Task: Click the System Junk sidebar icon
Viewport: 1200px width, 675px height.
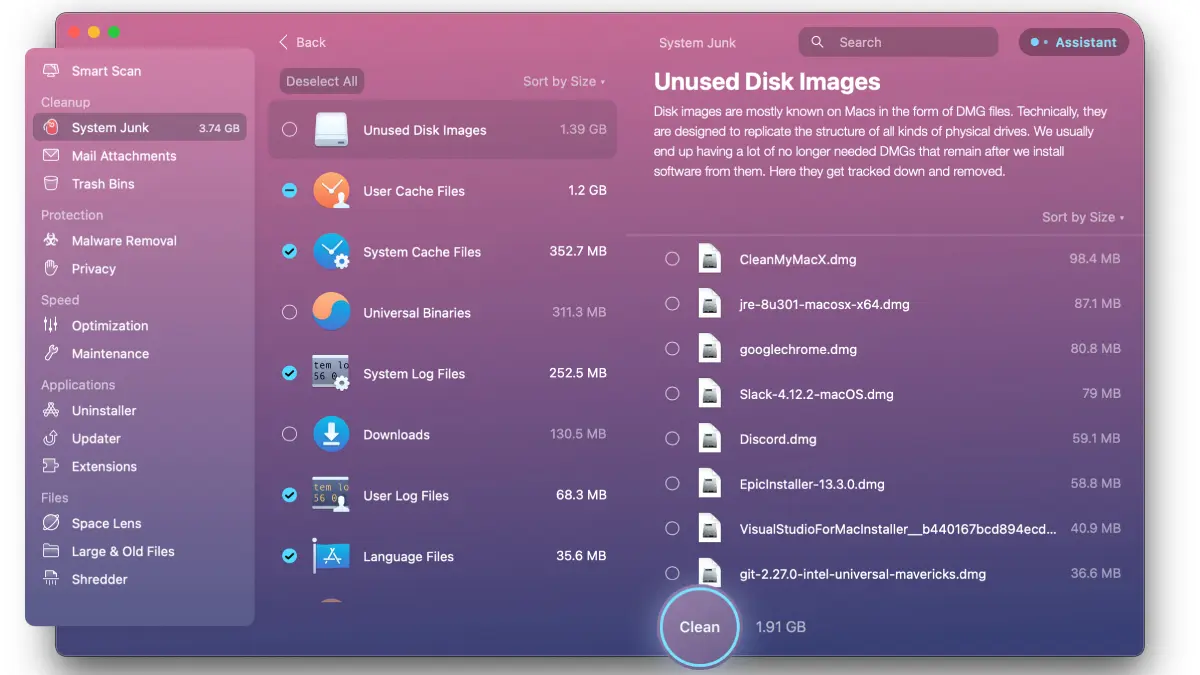Action: tap(51, 128)
